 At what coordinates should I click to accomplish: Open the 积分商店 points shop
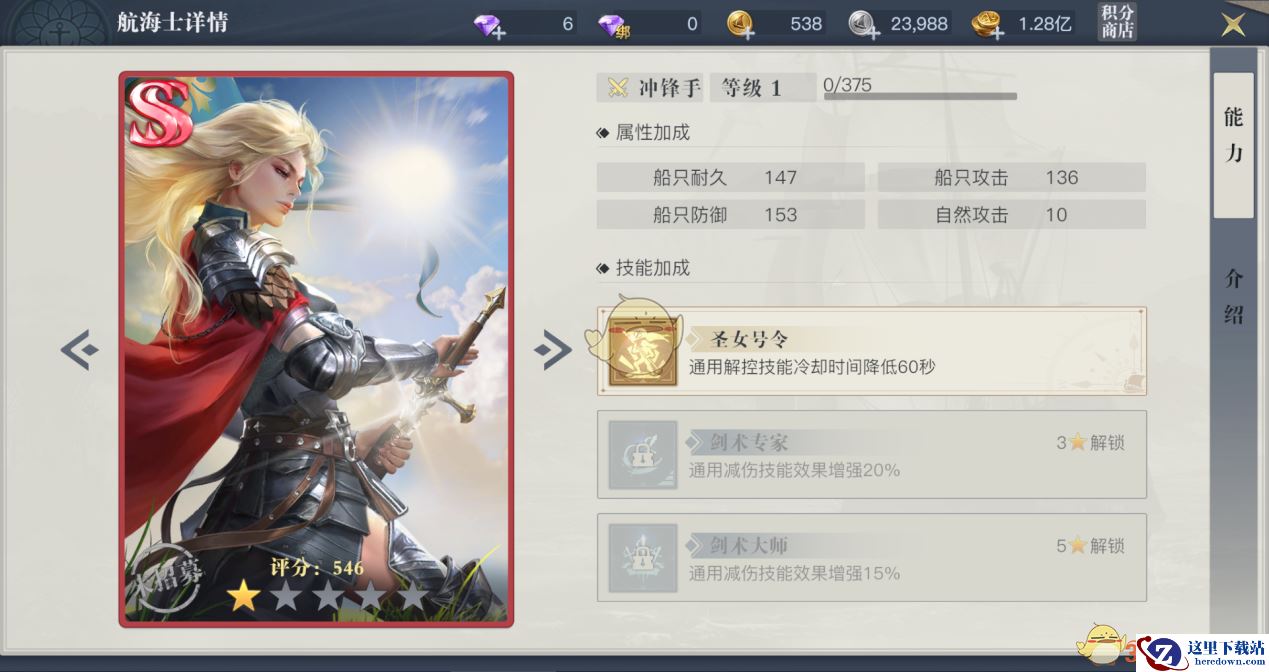[1117, 22]
